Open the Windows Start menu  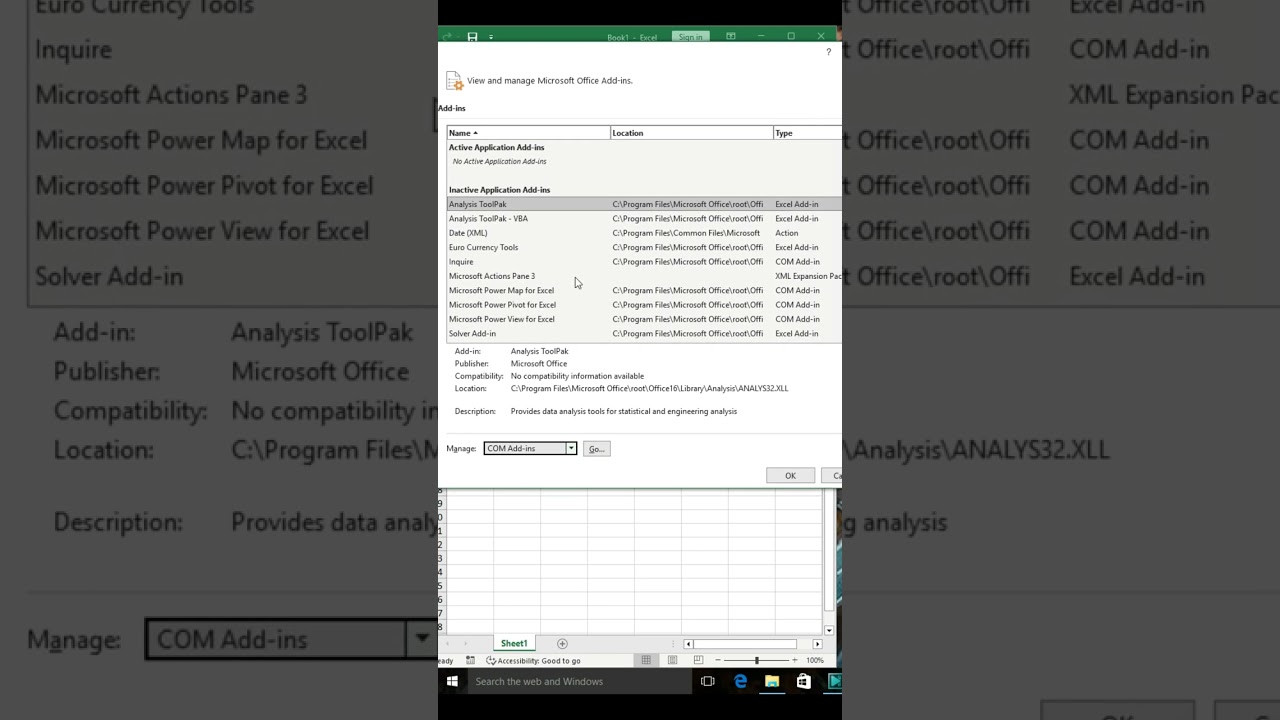tap(452, 682)
